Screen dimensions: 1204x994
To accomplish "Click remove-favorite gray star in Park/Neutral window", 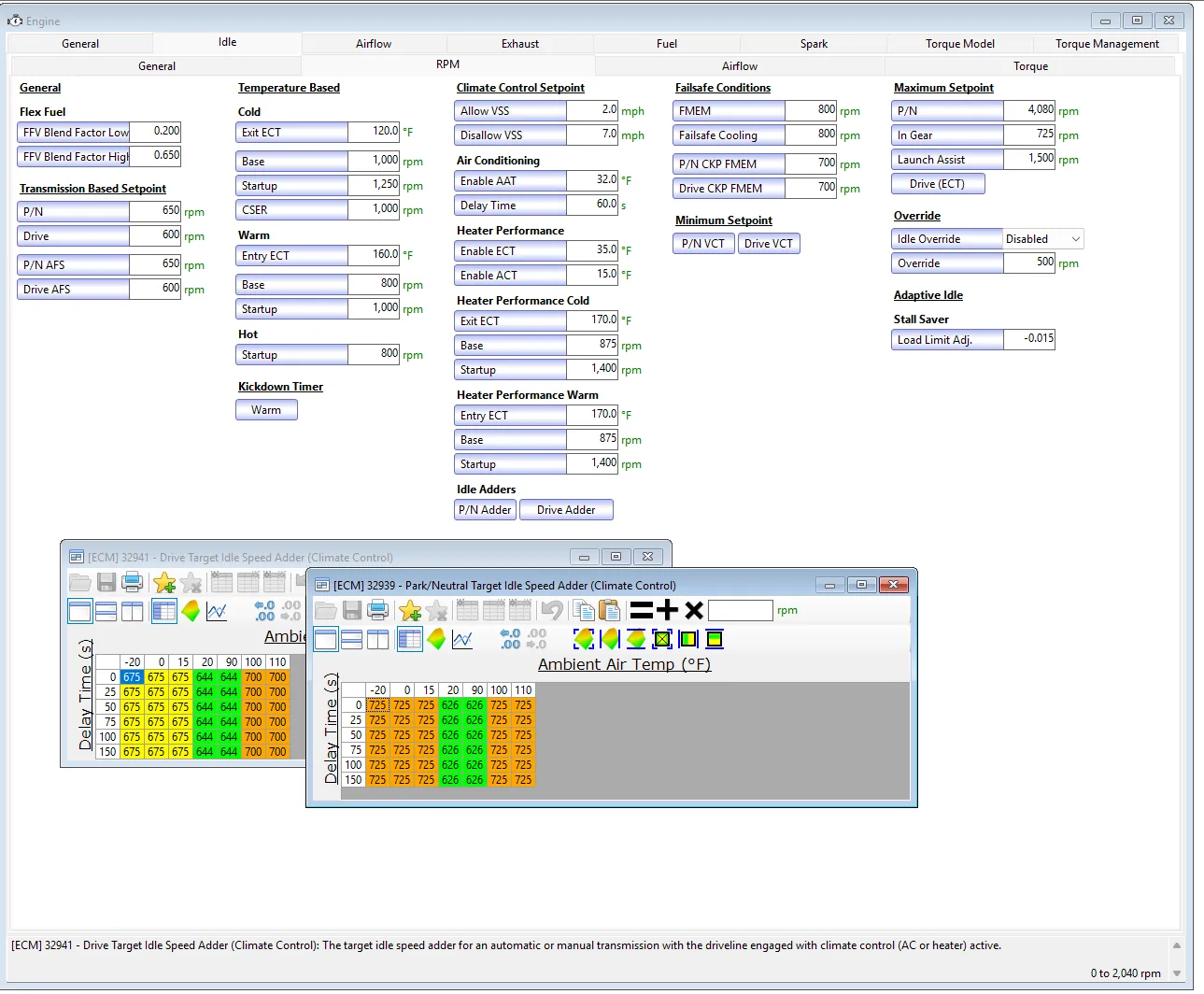I will click(436, 611).
